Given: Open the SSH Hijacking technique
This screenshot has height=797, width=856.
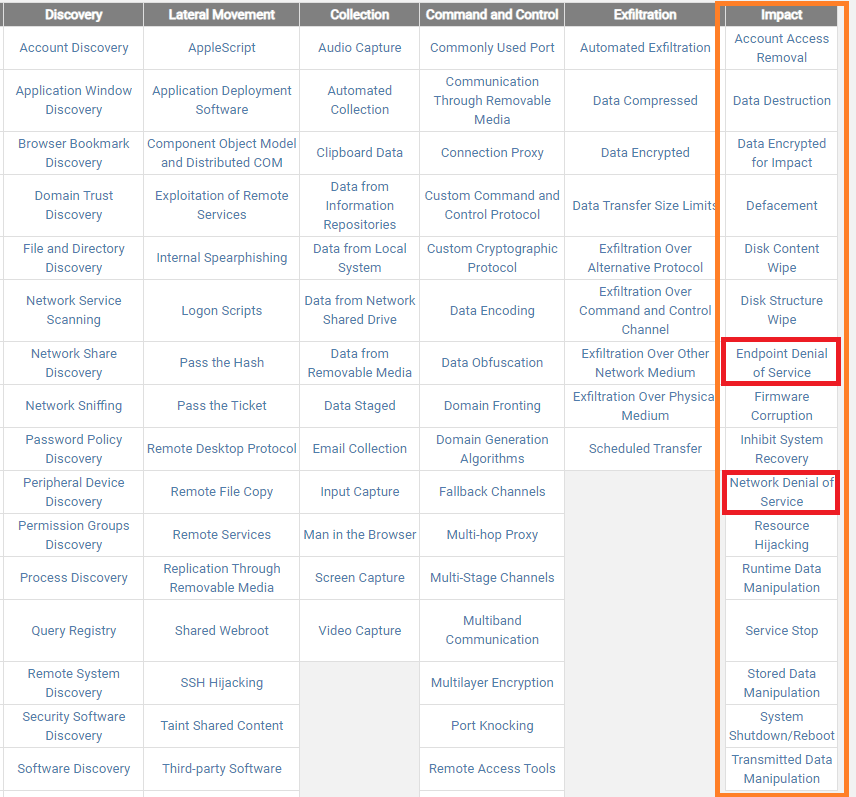Looking at the screenshot, I should click(221, 683).
